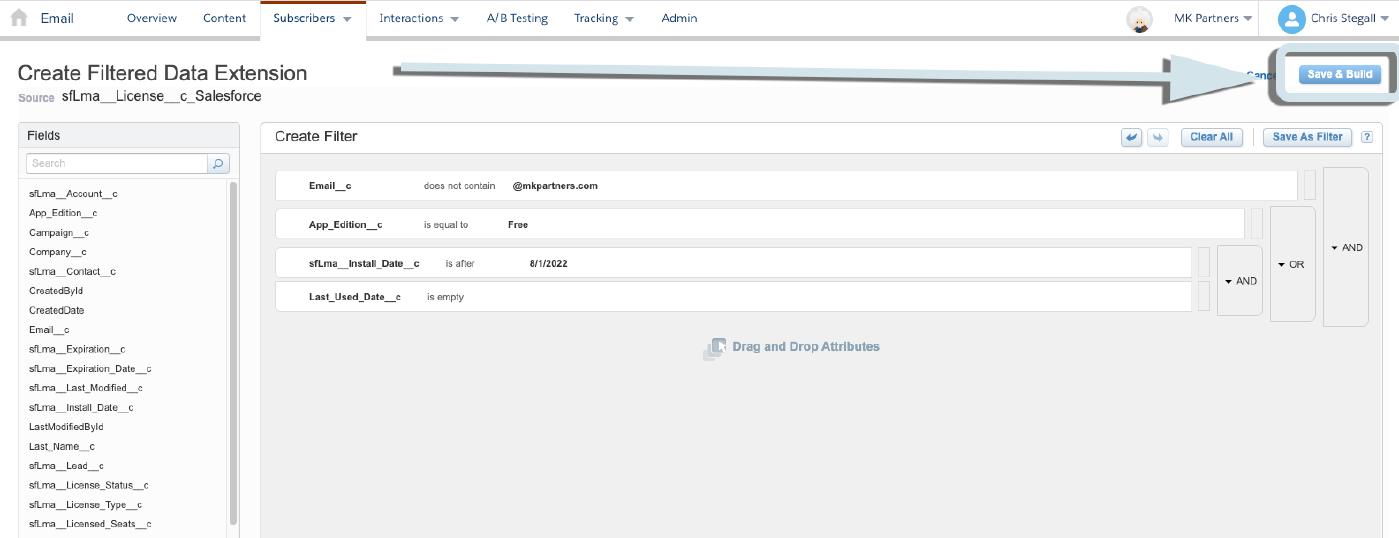Click the Drag and Drop Attributes icon
Viewport: 1399px width, 538px height.
[x=714, y=348]
